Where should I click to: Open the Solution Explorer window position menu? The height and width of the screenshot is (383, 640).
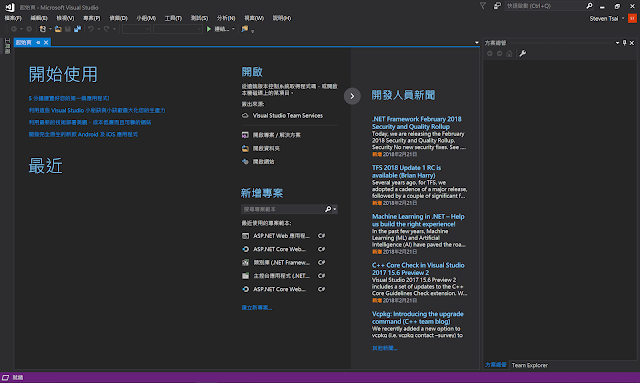617,42
